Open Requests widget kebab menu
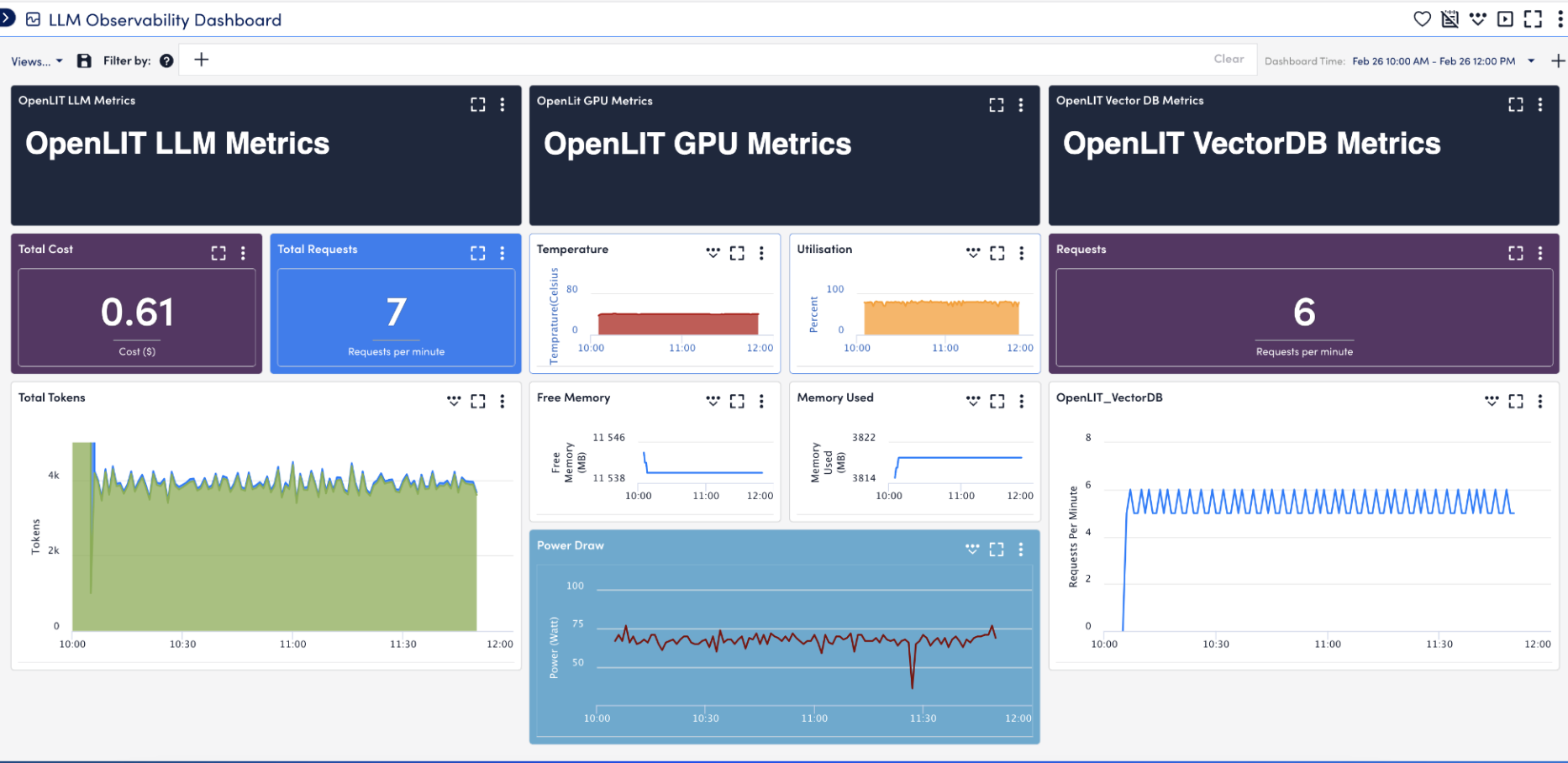Viewport: 1568px width, 763px height. [x=1540, y=253]
